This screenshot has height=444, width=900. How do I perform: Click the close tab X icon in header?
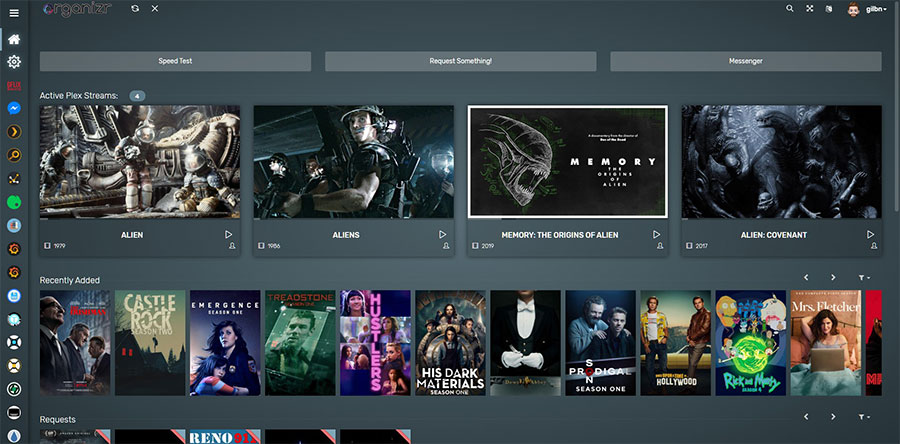tap(155, 8)
